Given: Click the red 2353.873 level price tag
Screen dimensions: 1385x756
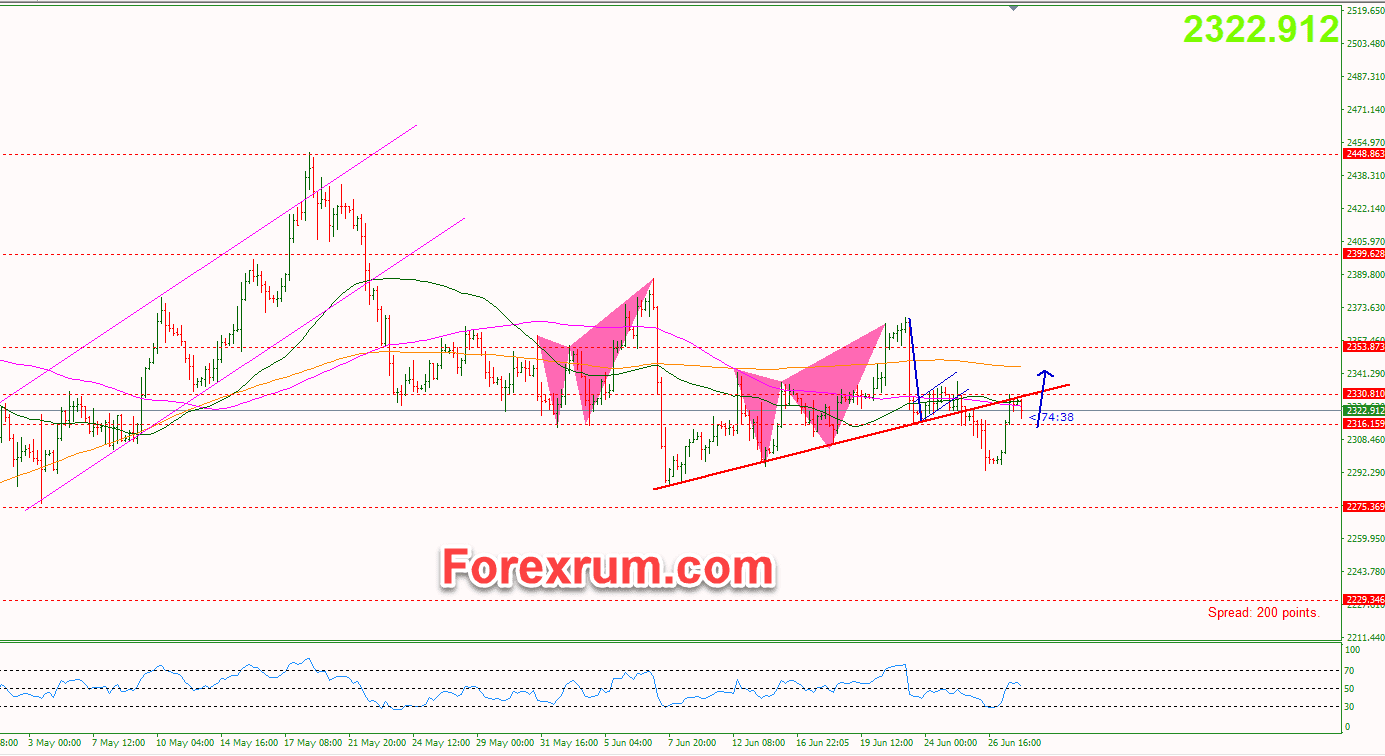Looking at the screenshot, I should 1365,347.
